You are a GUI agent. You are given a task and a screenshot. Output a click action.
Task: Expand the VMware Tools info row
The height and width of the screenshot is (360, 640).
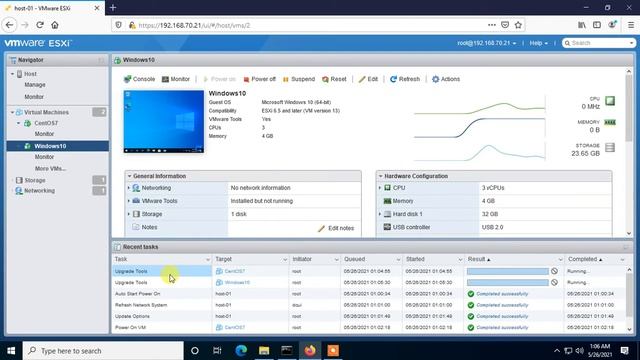tap(129, 201)
